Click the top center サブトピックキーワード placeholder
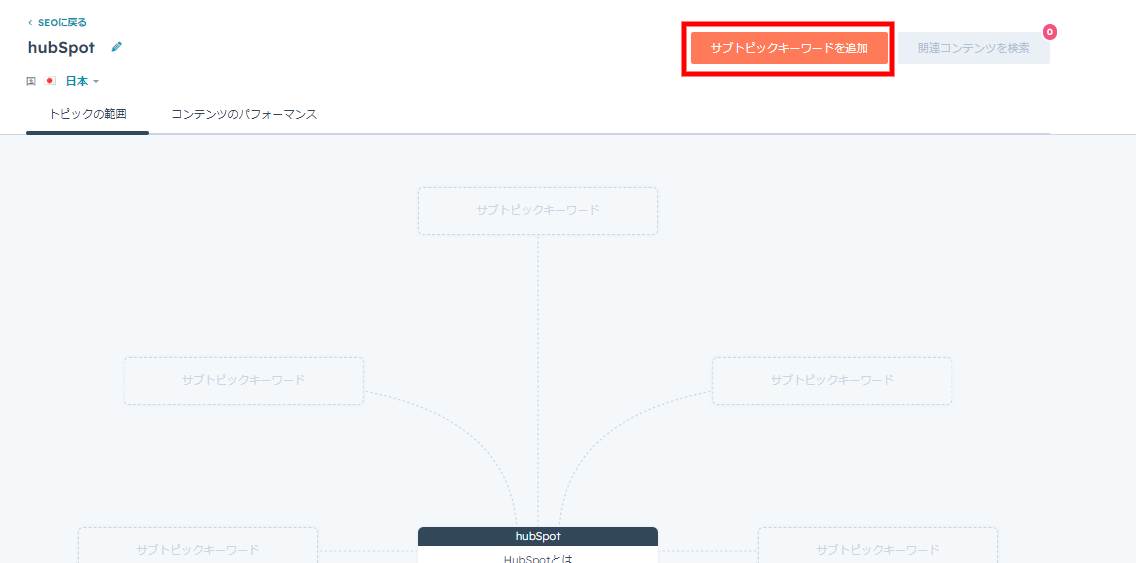This screenshot has height=563, width=1136. 538,211
